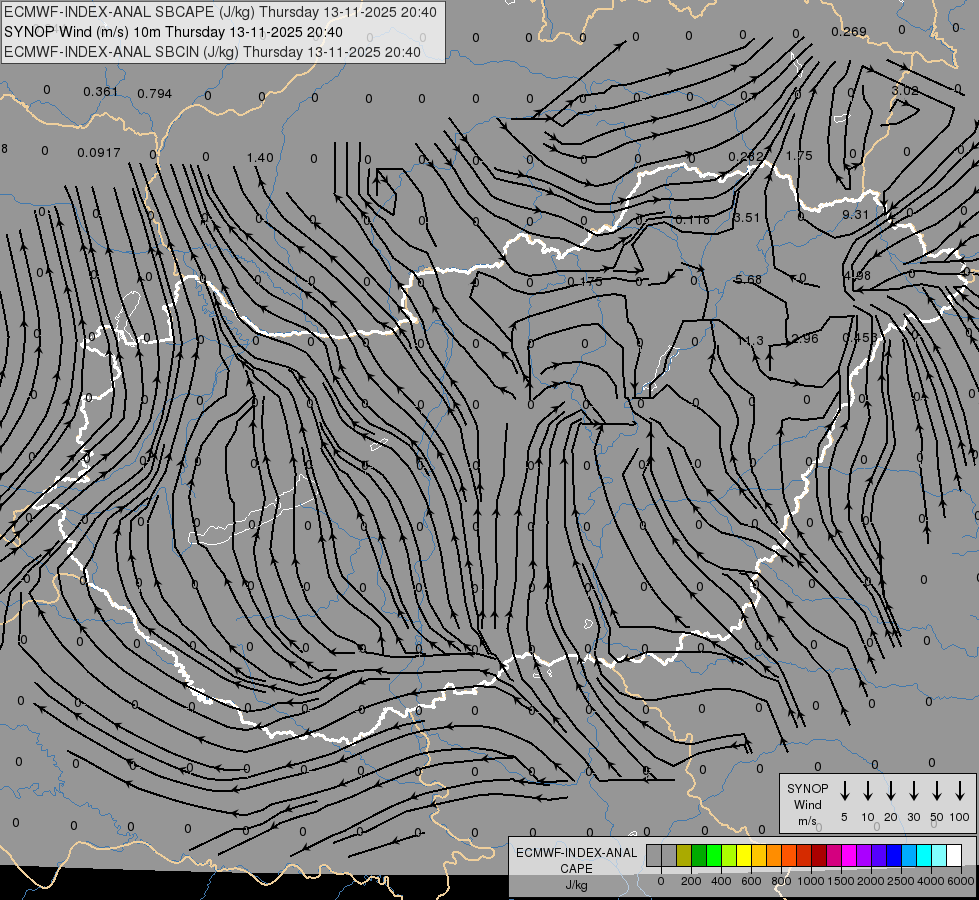979x900 pixels.
Task: Click the 1000 tick label on CAPE scale
Action: [810, 881]
